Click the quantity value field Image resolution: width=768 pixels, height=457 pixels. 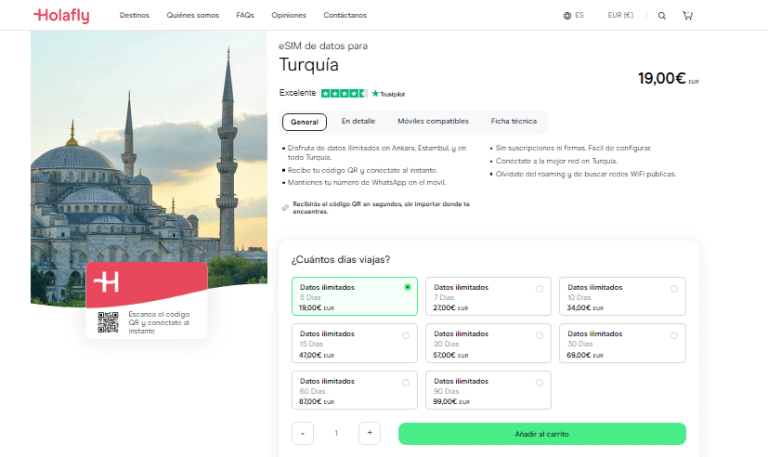click(336, 433)
